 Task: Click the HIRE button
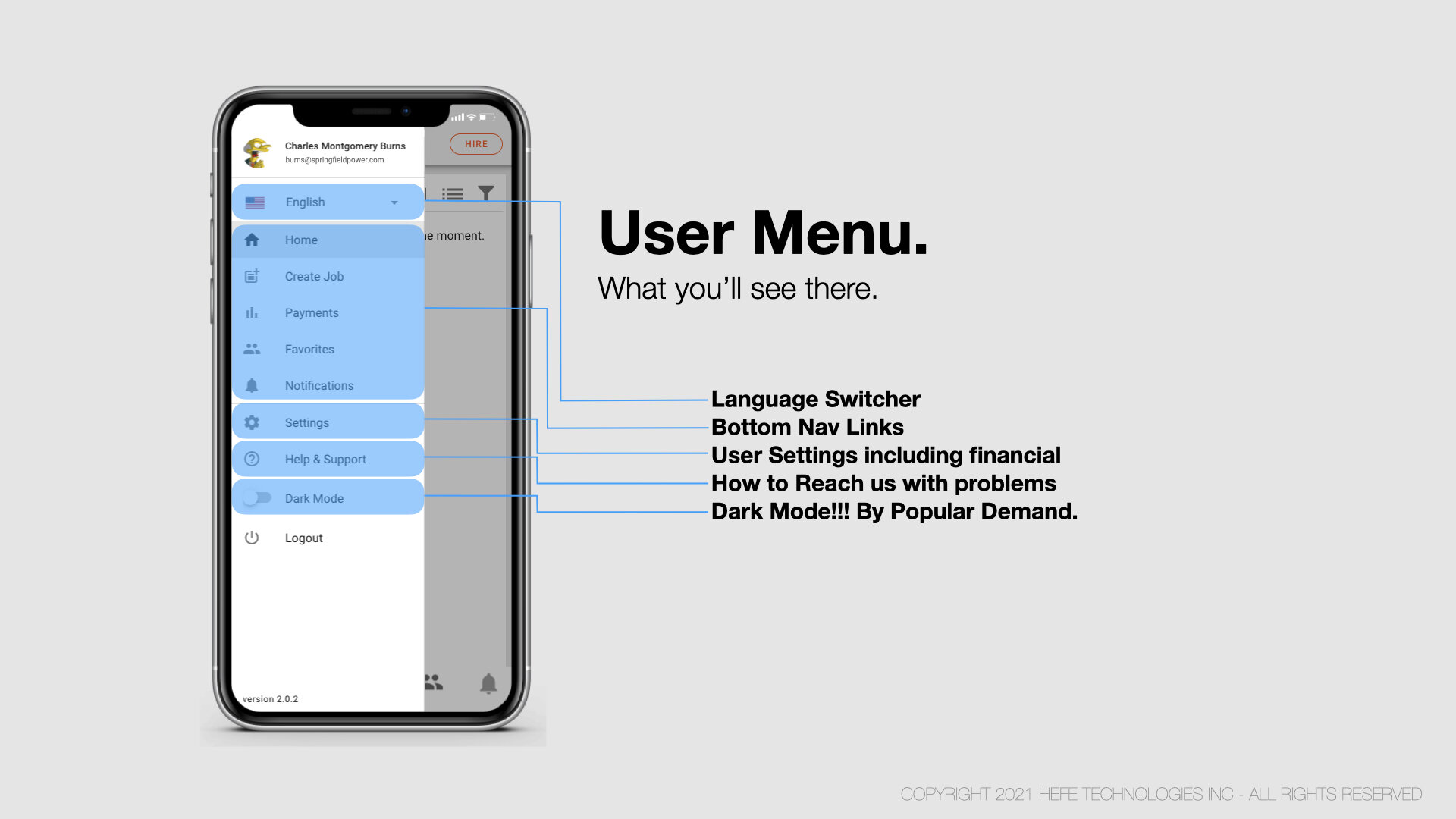coord(475,144)
